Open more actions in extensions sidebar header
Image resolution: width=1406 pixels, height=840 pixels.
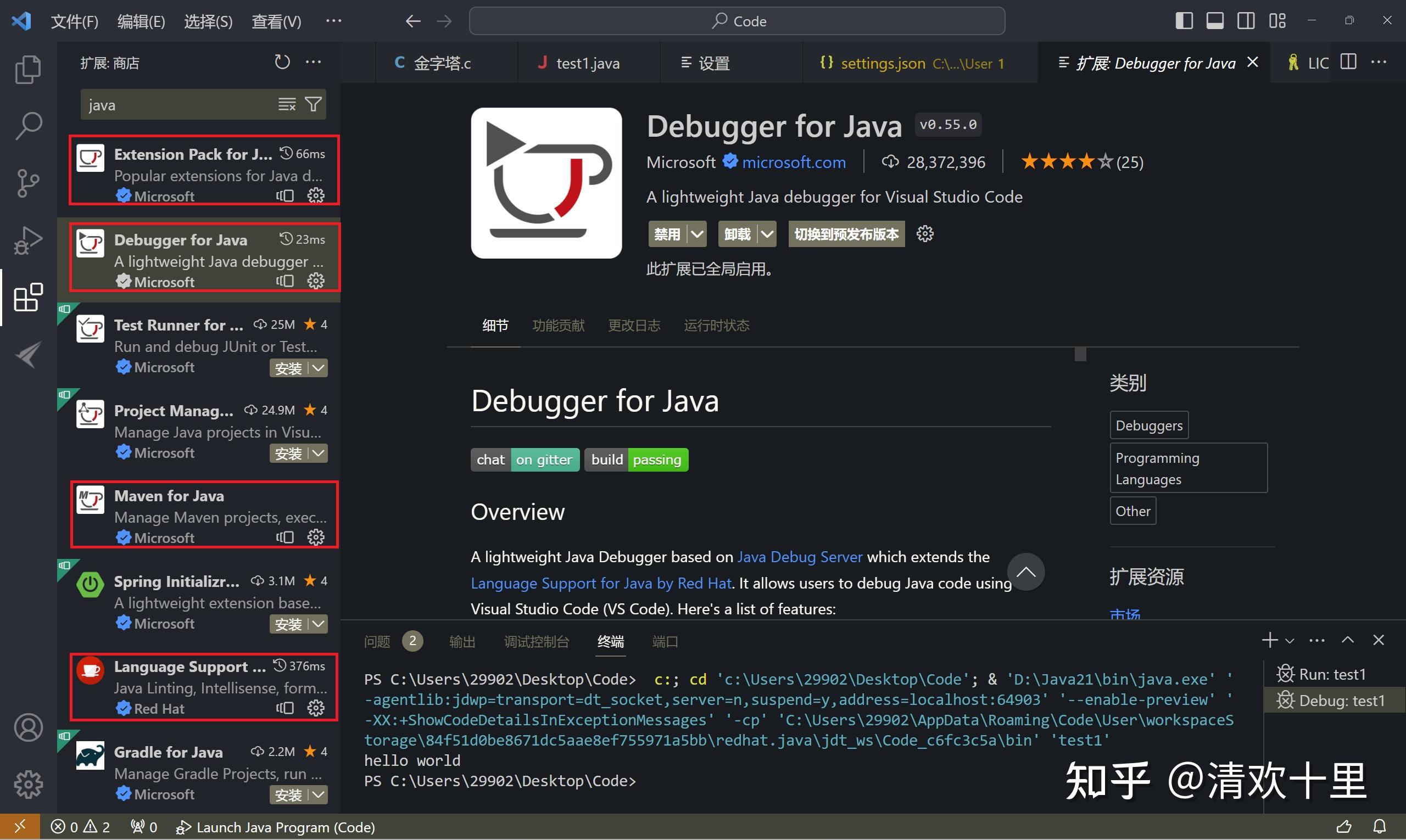point(313,62)
